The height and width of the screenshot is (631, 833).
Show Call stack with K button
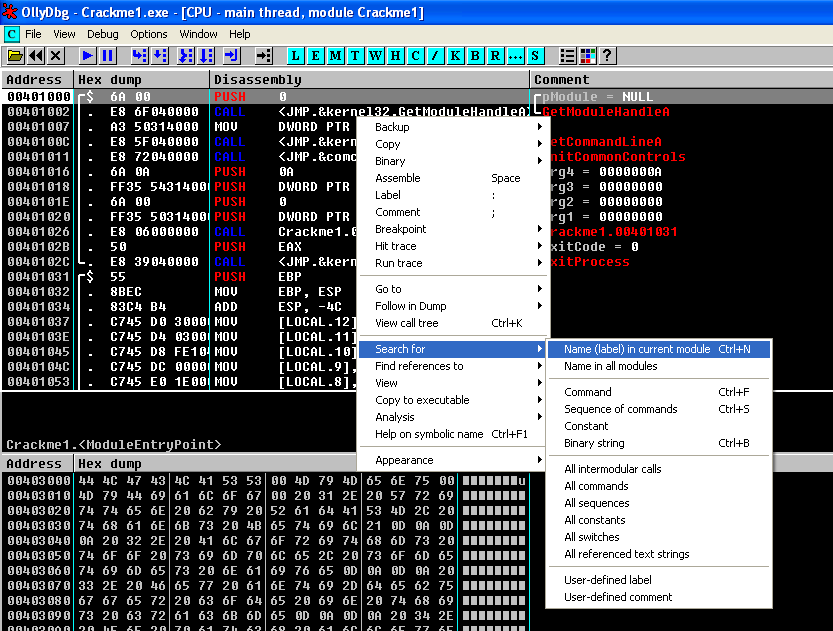(x=455, y=56)
